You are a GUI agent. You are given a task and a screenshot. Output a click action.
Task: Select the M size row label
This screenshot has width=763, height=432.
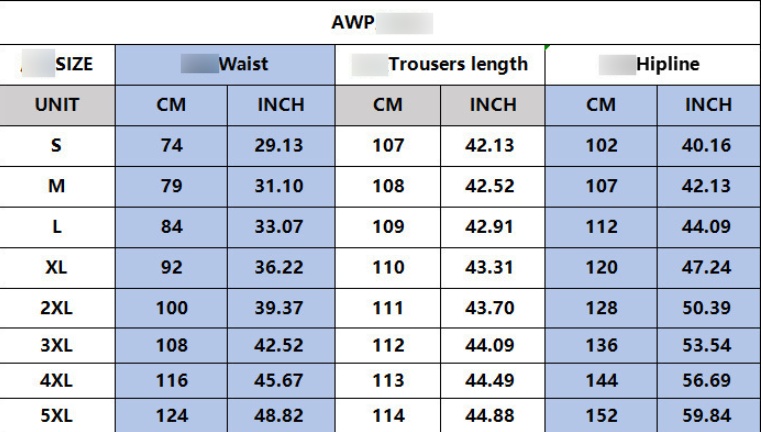[57, 187]
